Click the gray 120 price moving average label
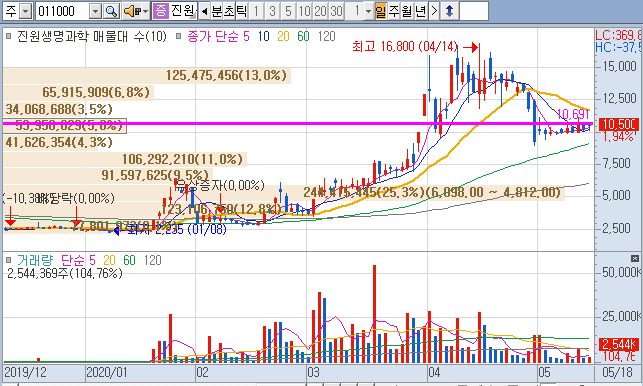643x386 pixels. [x=326, y=36]
